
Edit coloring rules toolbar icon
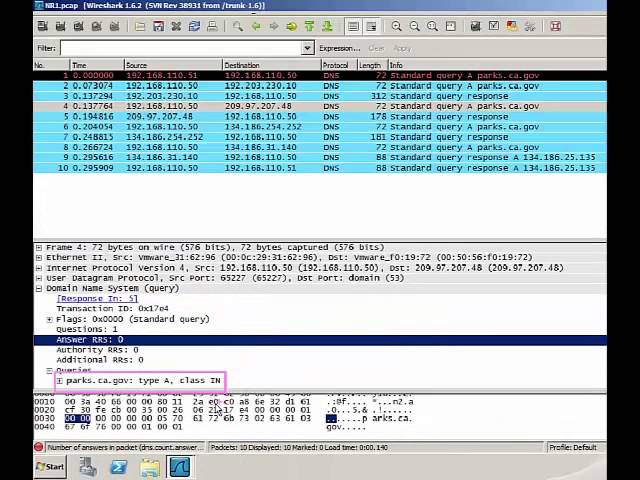pyautogui.click(x=512, y=27)
